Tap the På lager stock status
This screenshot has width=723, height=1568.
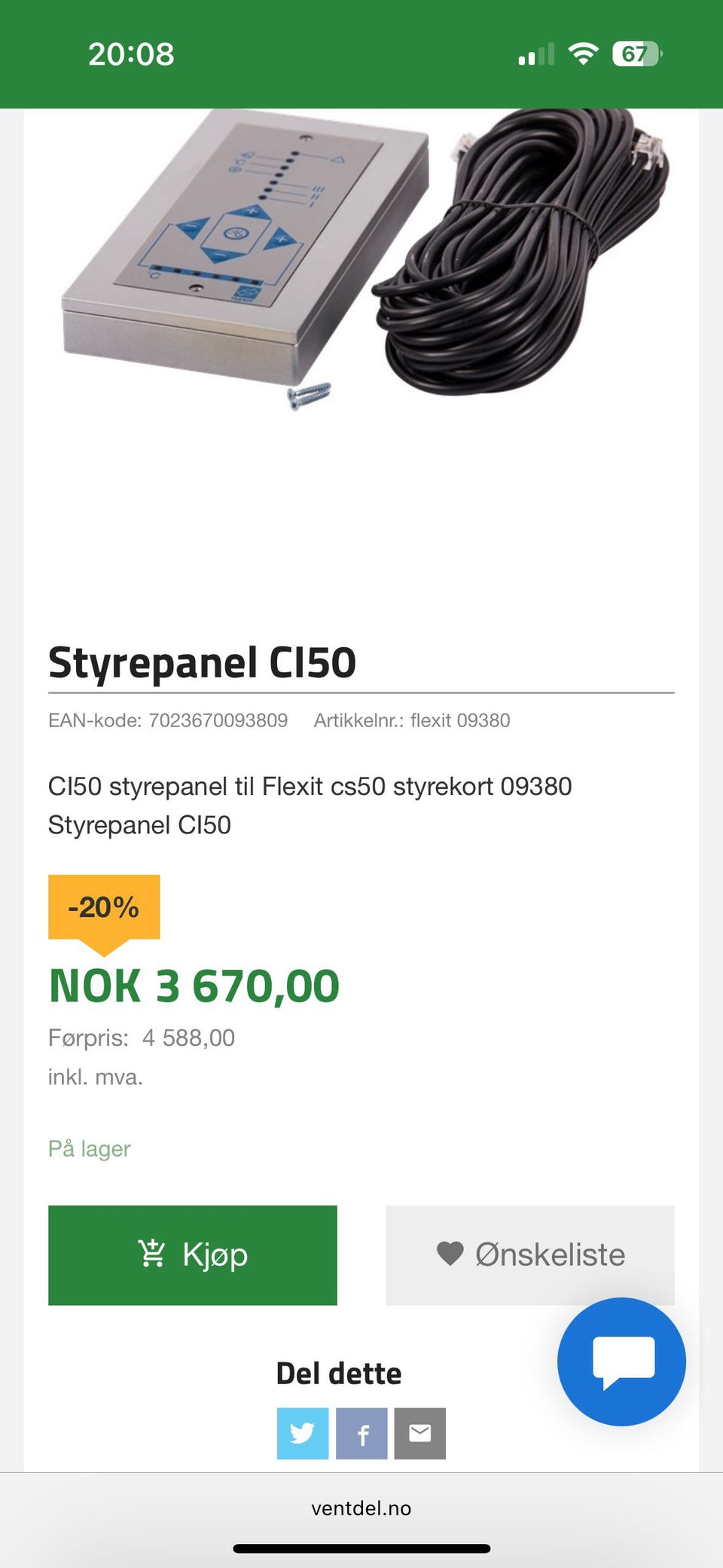[90, 1148]
